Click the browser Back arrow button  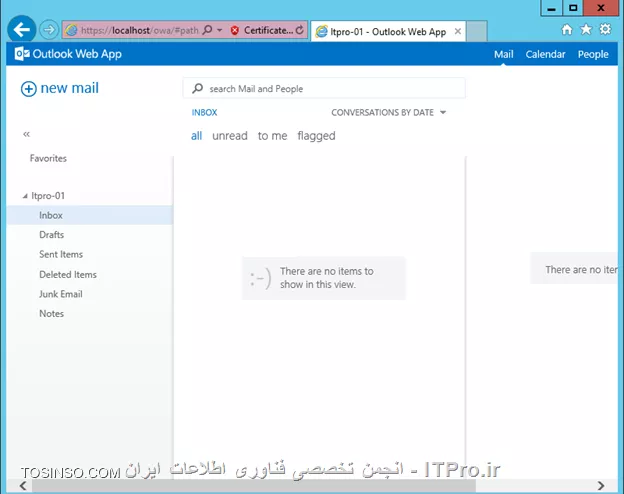pyautogui.click(x=22, y=29)
